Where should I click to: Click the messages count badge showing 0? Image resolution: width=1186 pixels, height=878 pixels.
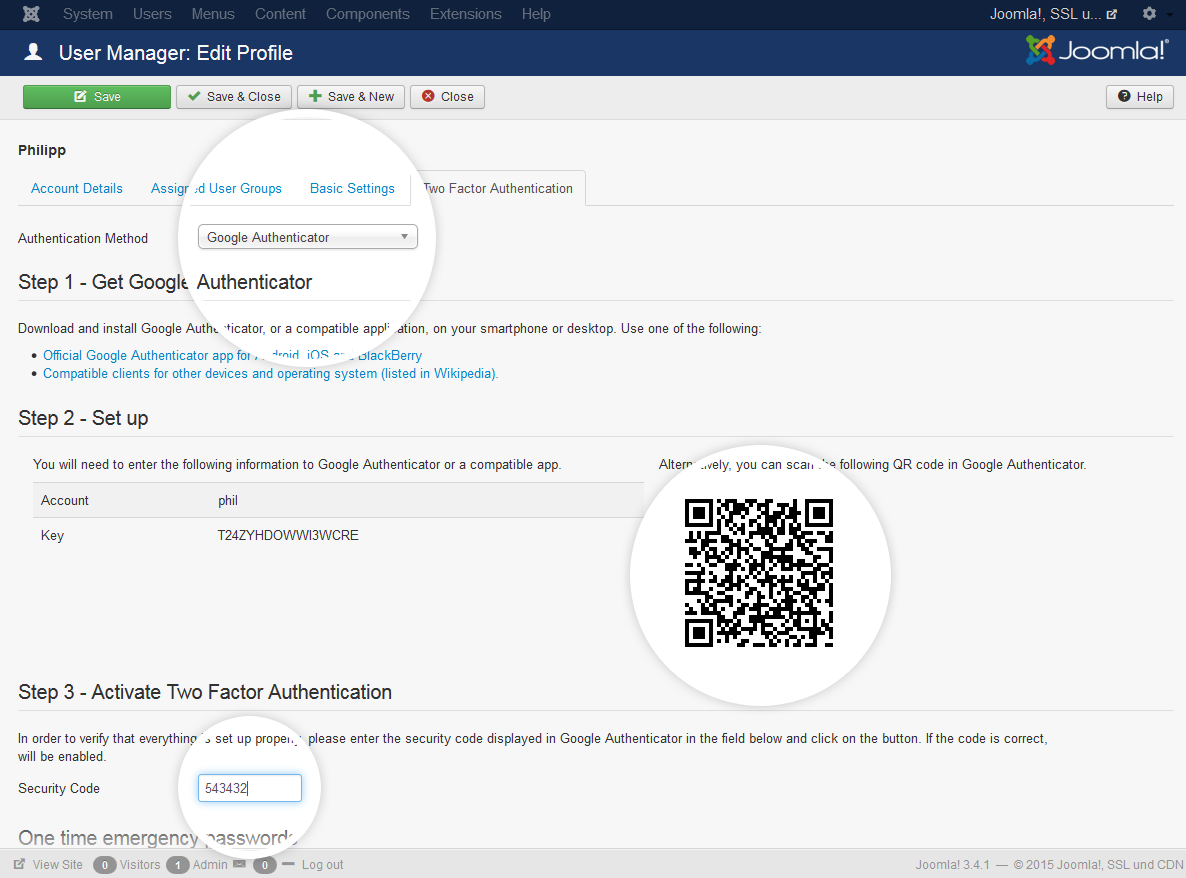265,864
